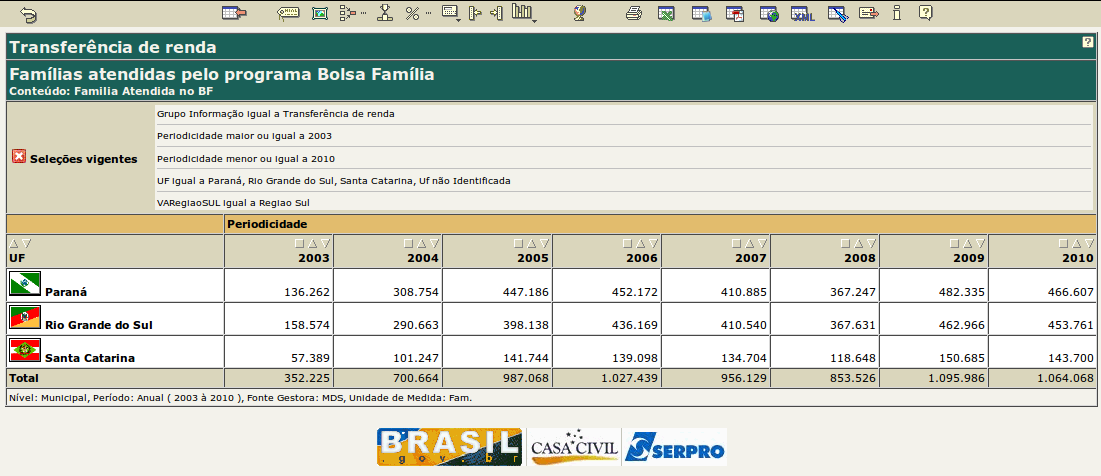1101x476 pixels.
Task: Export the table to PDF
Action: (x=735, y=14)
